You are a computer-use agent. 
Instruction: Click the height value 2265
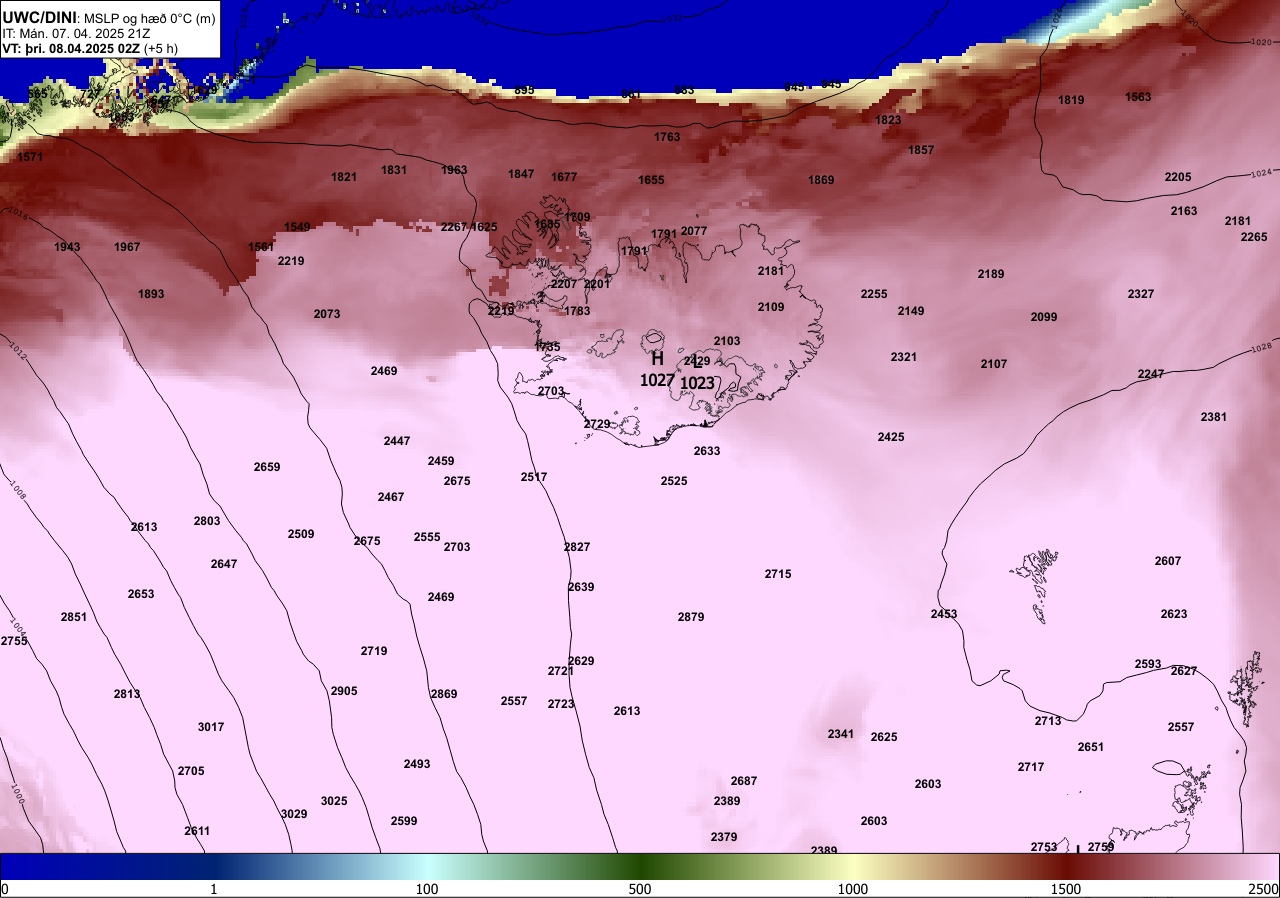(x=1254, y=237)
